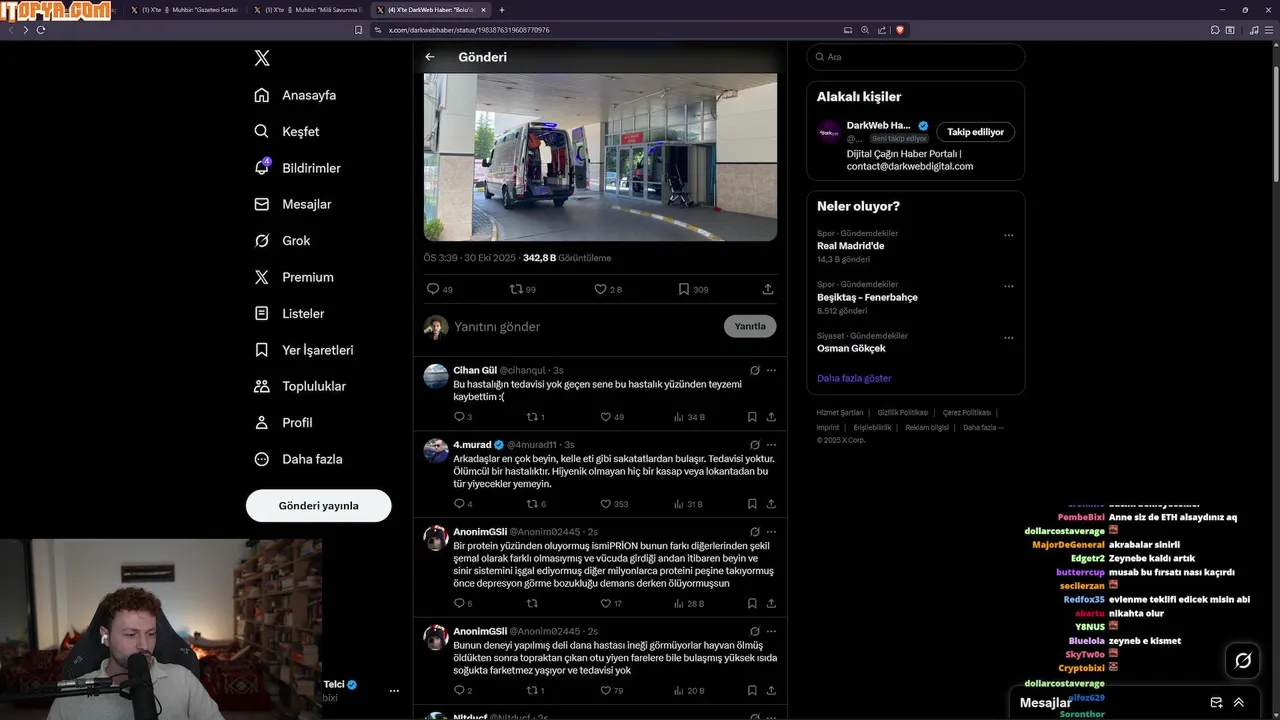1280x720 pixels.
Task: Reply icon on main post with 49
Action: (433, 289)
